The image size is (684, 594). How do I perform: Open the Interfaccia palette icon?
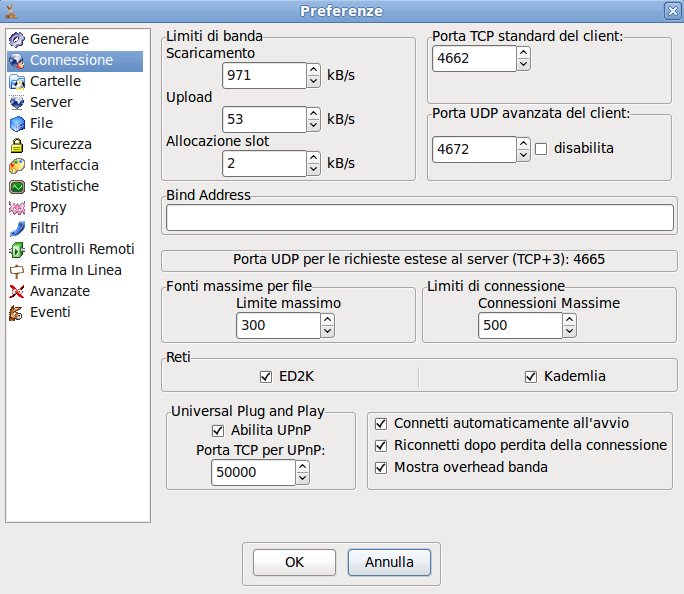pos(17,165)
